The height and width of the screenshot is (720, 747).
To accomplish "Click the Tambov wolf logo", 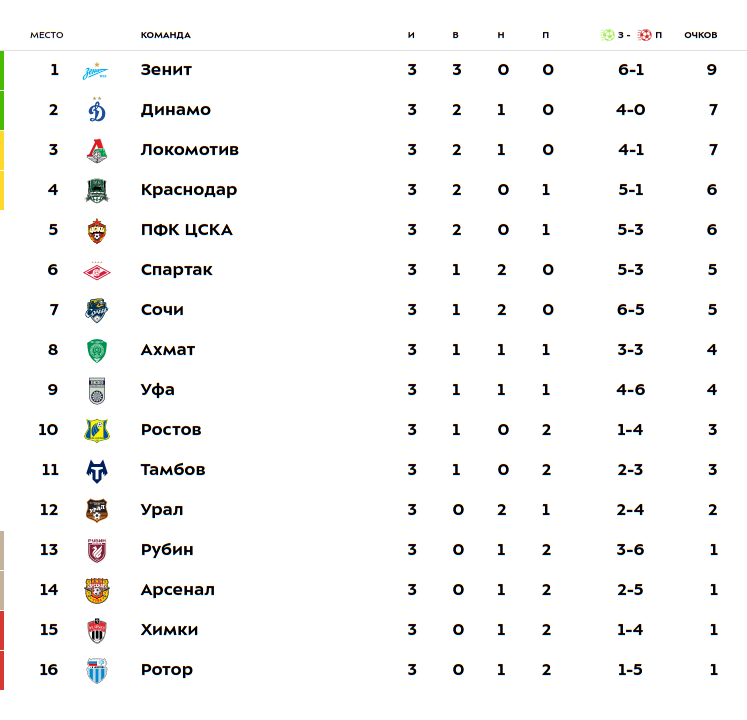I will (x=97, y=470).
